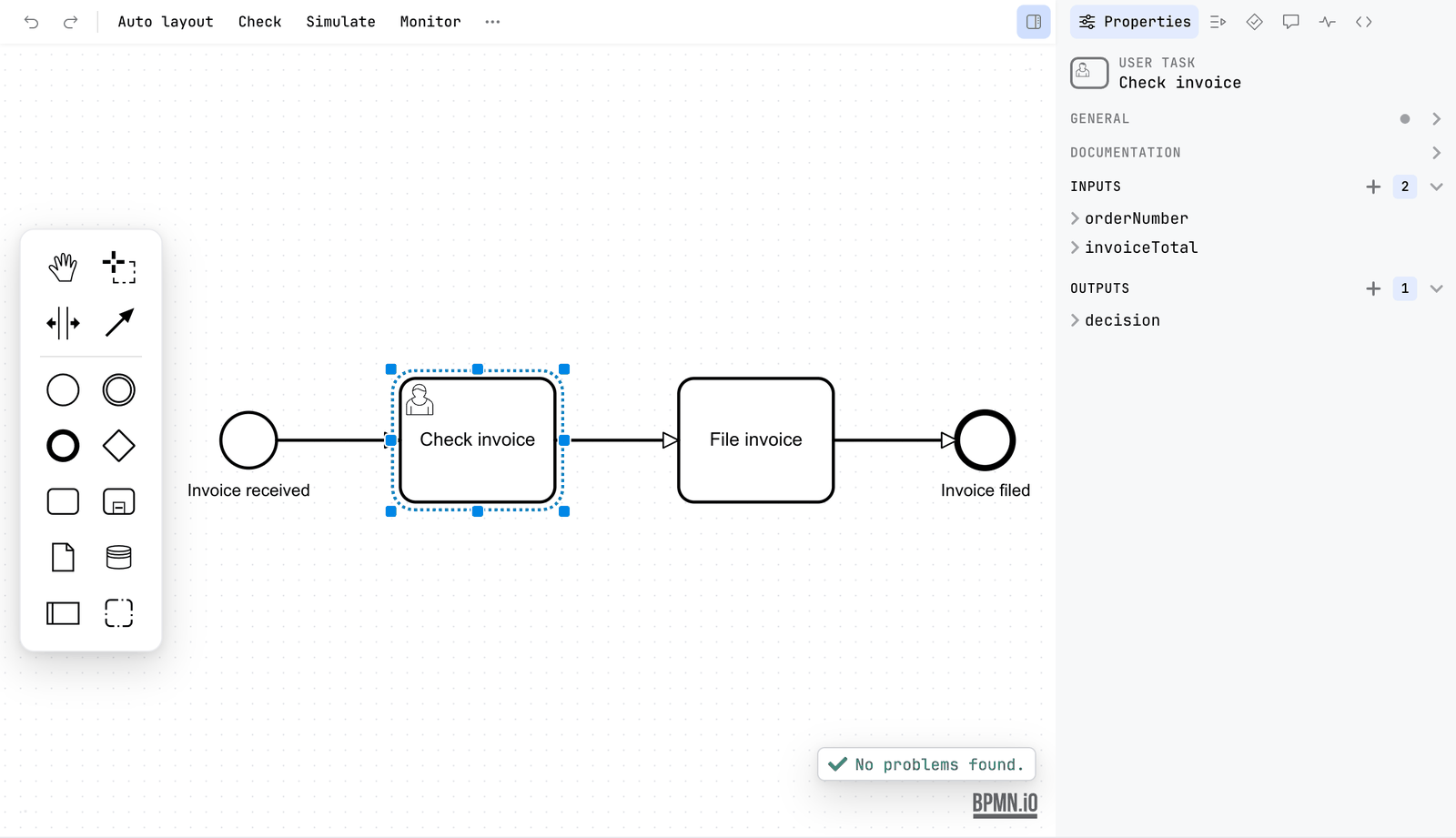
Task: Open the diamond-shaped panel icon
Action: coord(1255,22)
